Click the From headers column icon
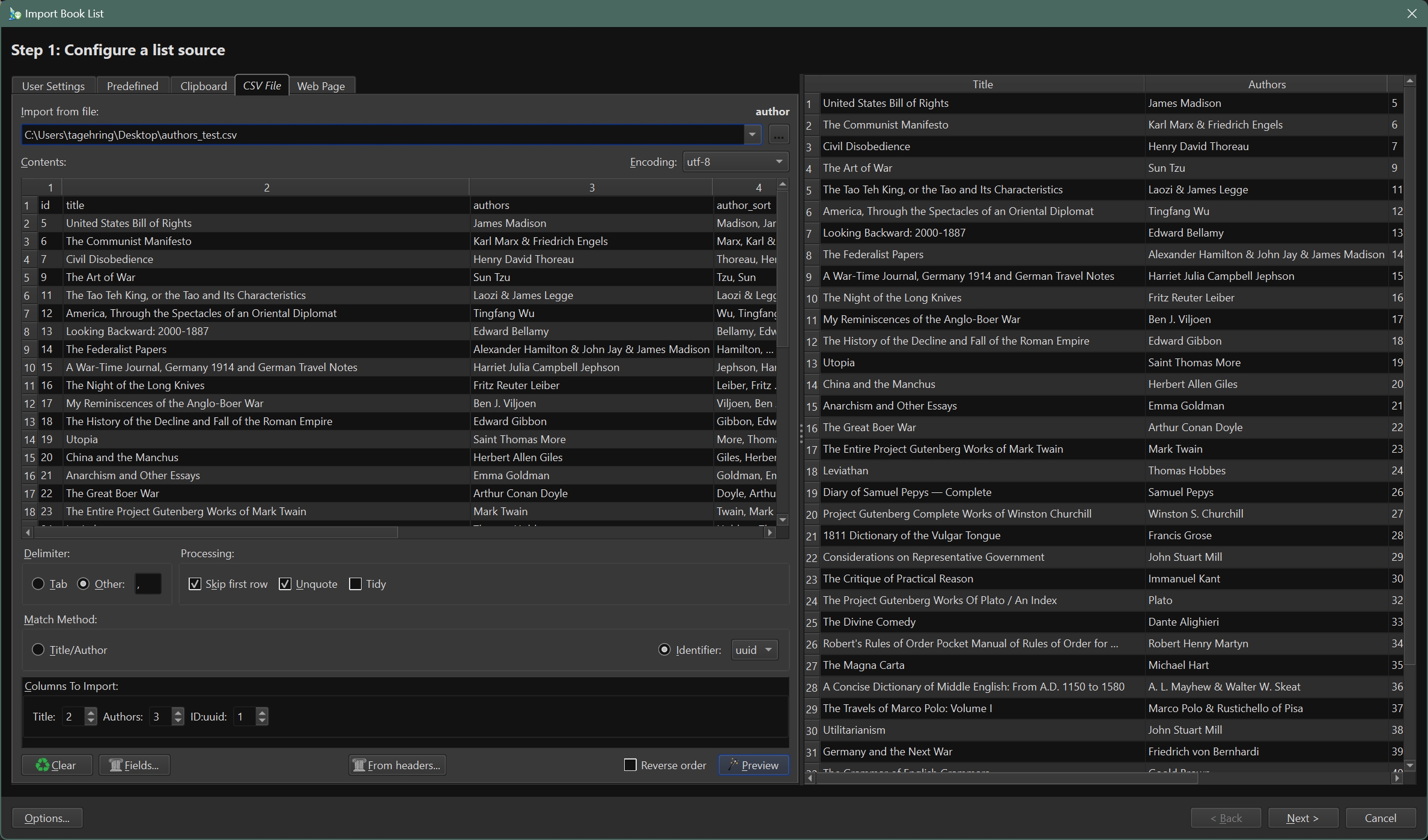Viewport: 1428px width, 840px height. [359, 765]
